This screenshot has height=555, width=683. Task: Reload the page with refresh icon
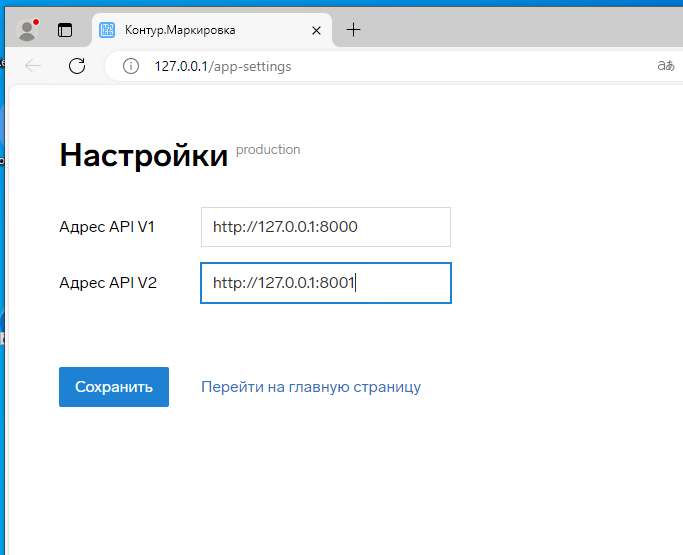[x=76, y=66]
